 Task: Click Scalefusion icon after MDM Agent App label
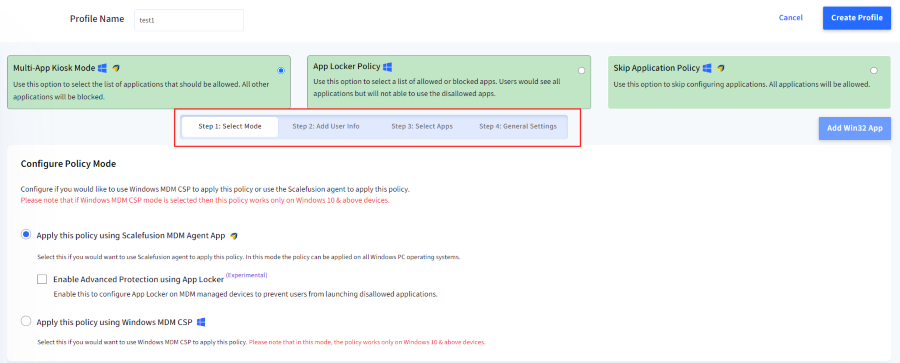(x=234, y=235)
